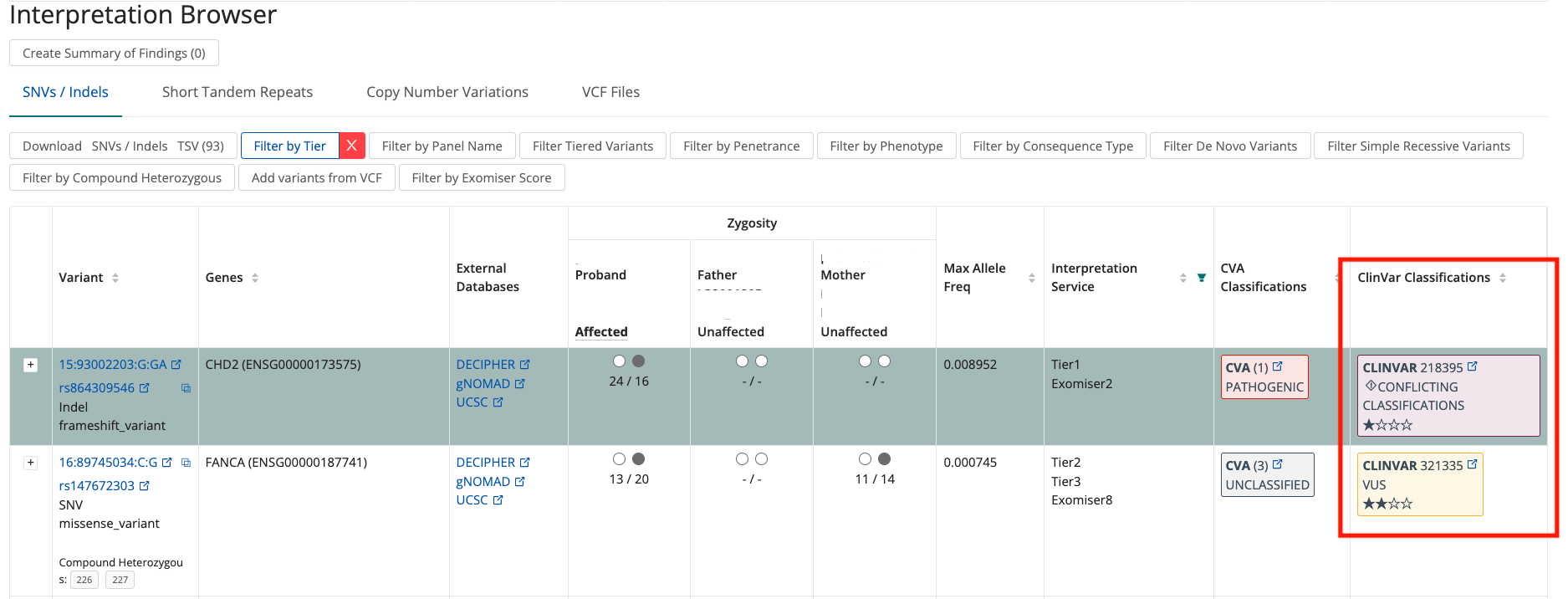
Task: Open CLINVAR 321335 external link icon
Action: pyautogui.click(x=1473, y=464)
